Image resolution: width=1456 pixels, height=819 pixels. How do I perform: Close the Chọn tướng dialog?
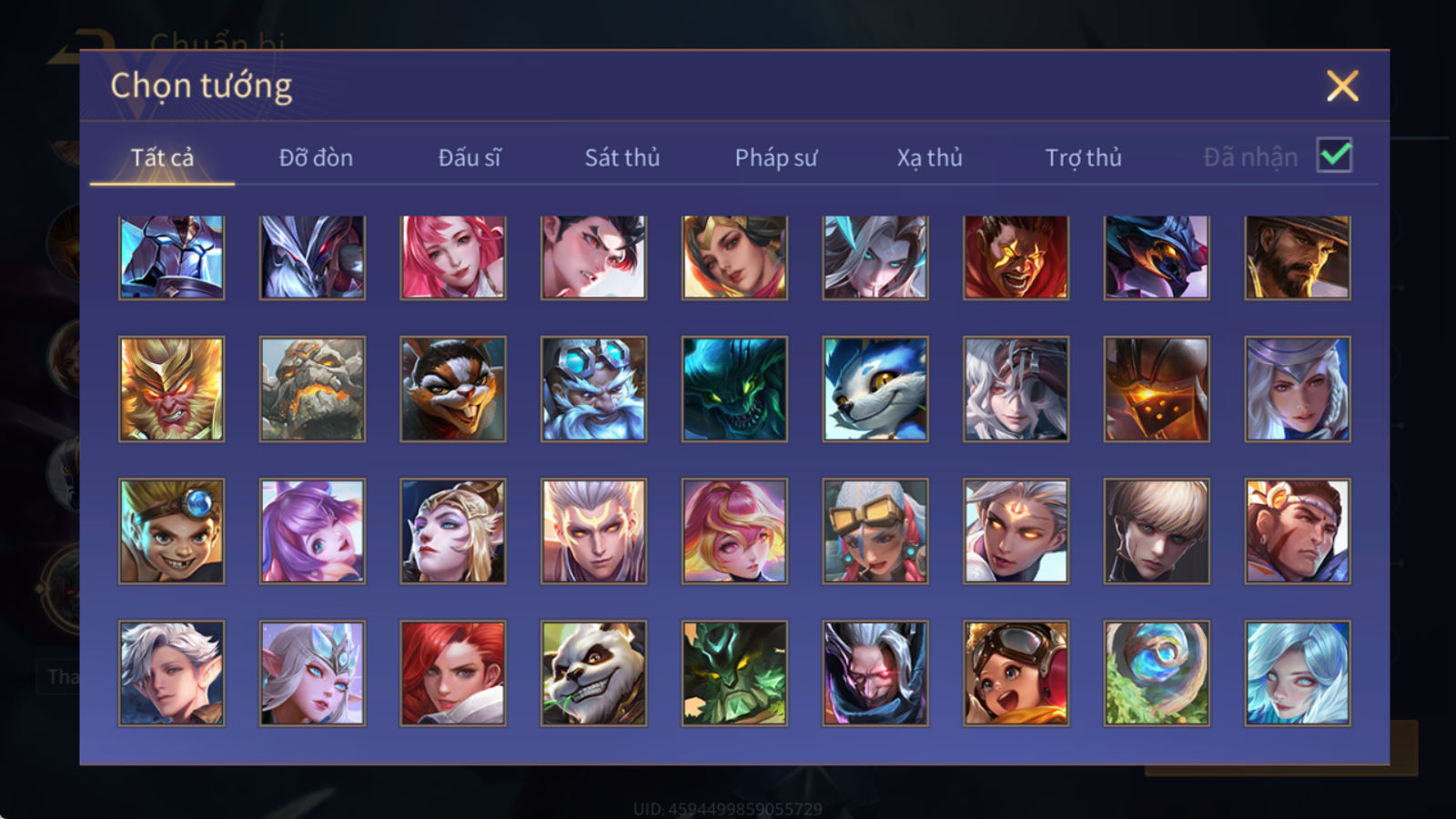[1342, 86]
